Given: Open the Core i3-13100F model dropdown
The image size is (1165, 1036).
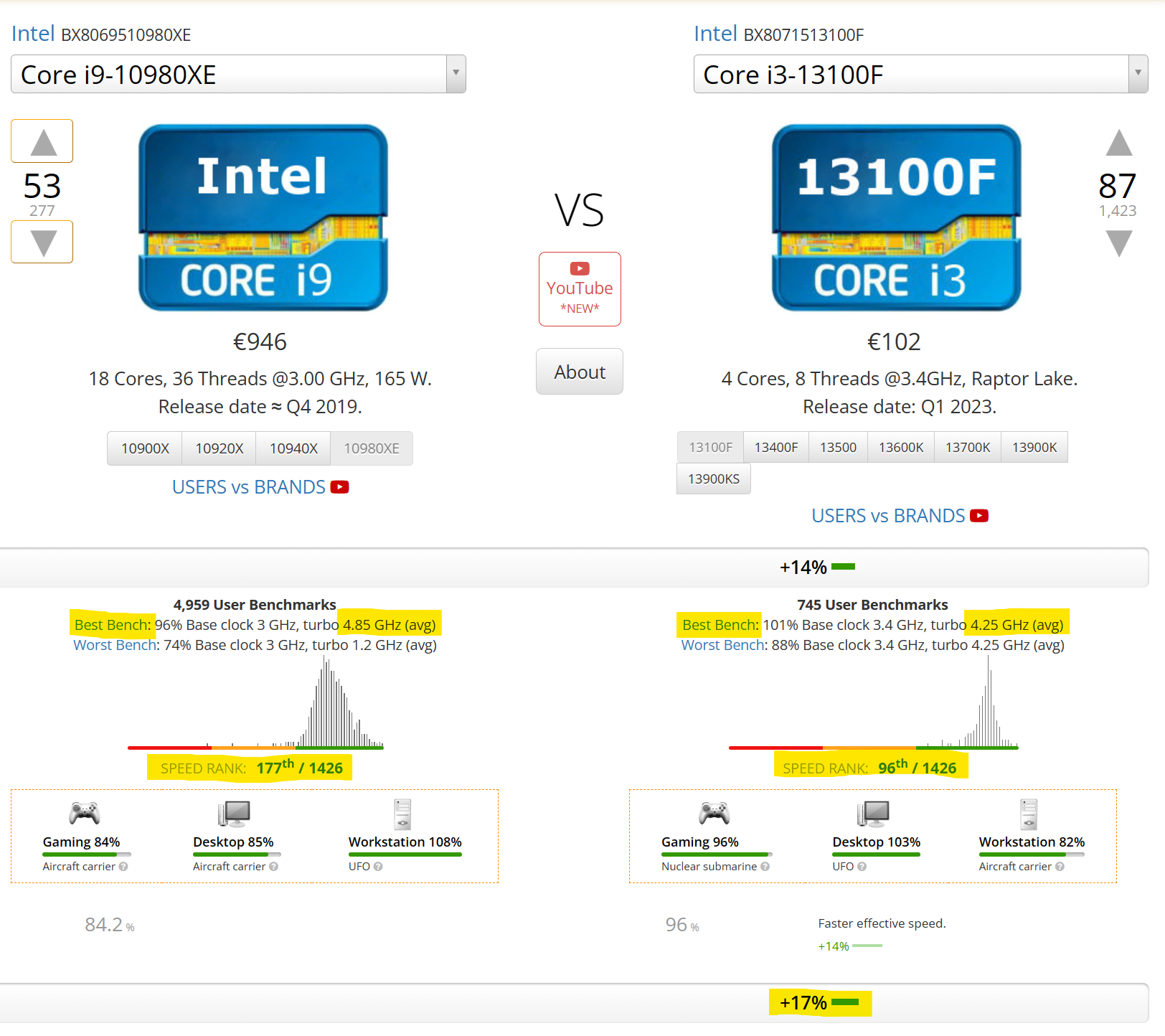Looking at the screenshot, I should [x=1138, y=74].
